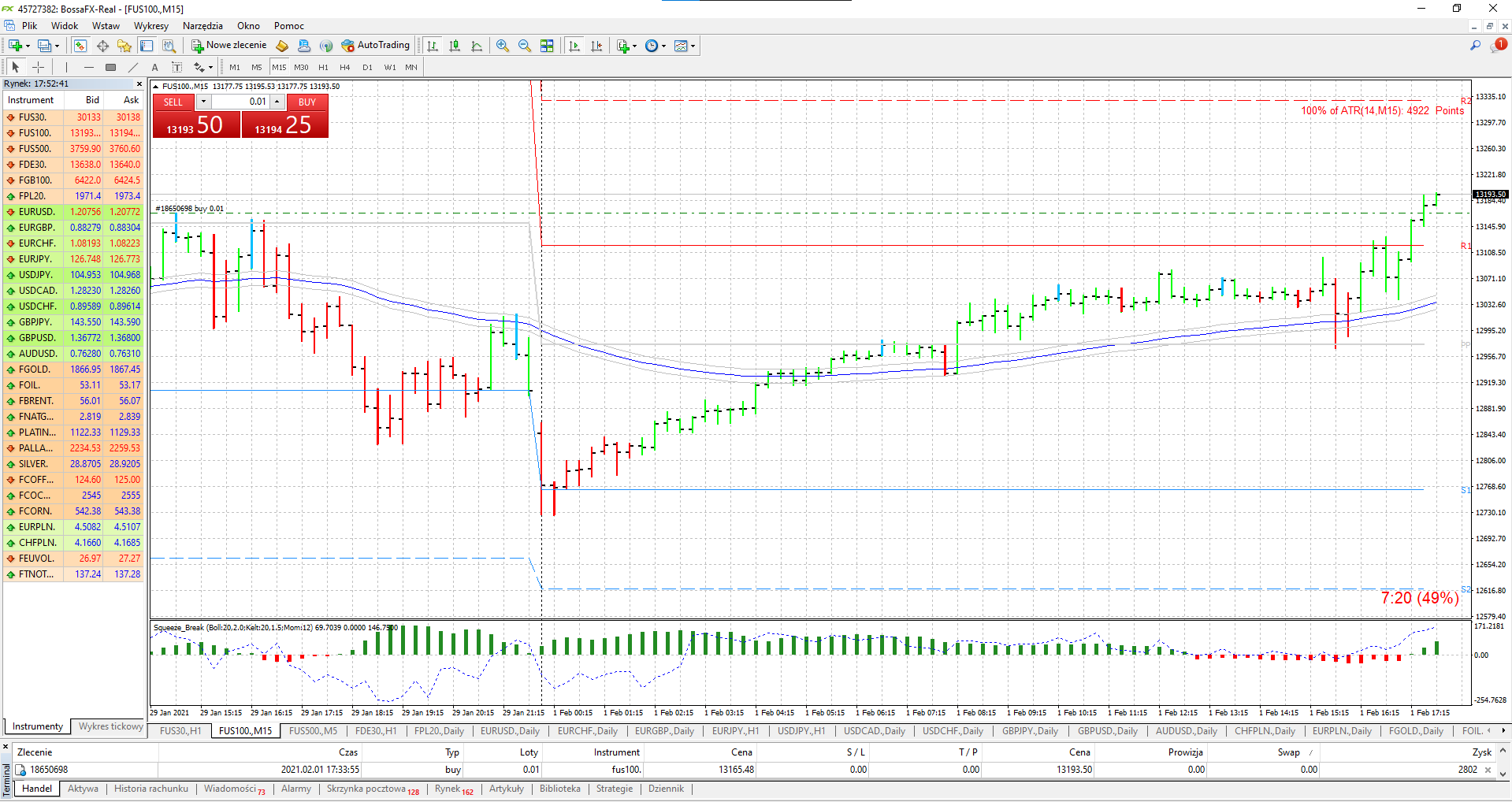Select the rectangle shape drawing tool
Image resolution: width=1512 pixels, height=802 pixels.
pos(111,67)
